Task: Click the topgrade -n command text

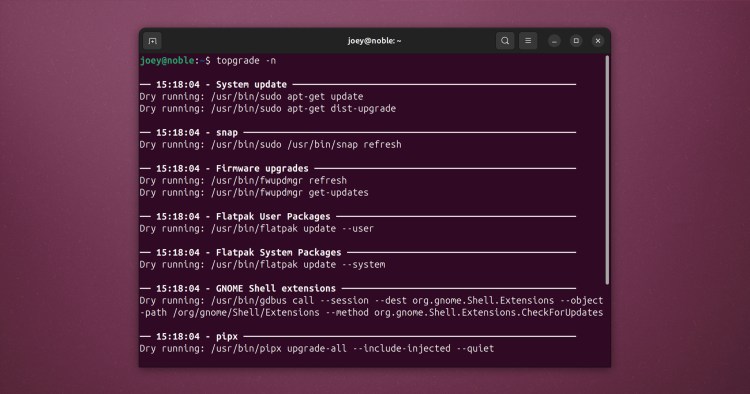Action: (246, 61)
